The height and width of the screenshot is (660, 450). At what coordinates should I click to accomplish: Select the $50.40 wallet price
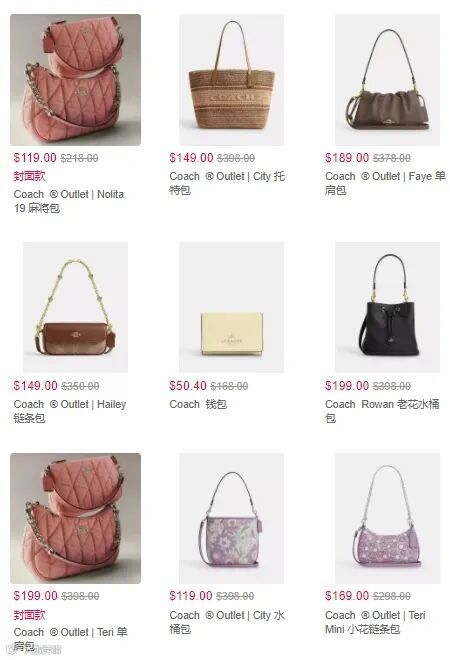point(188,386)
